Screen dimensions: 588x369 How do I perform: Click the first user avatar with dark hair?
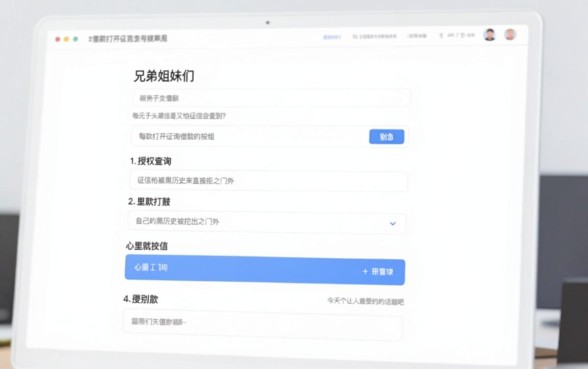490,35
